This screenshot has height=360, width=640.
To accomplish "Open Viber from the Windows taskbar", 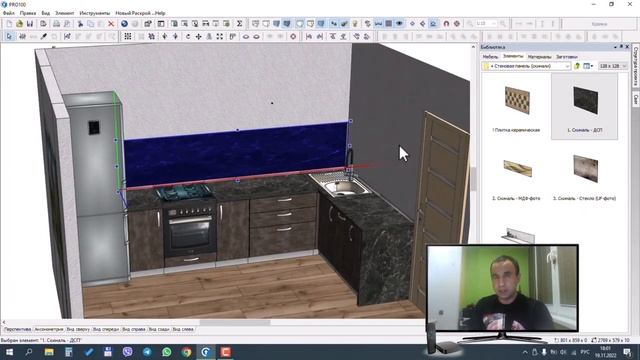I will click(x=127, y=352).
